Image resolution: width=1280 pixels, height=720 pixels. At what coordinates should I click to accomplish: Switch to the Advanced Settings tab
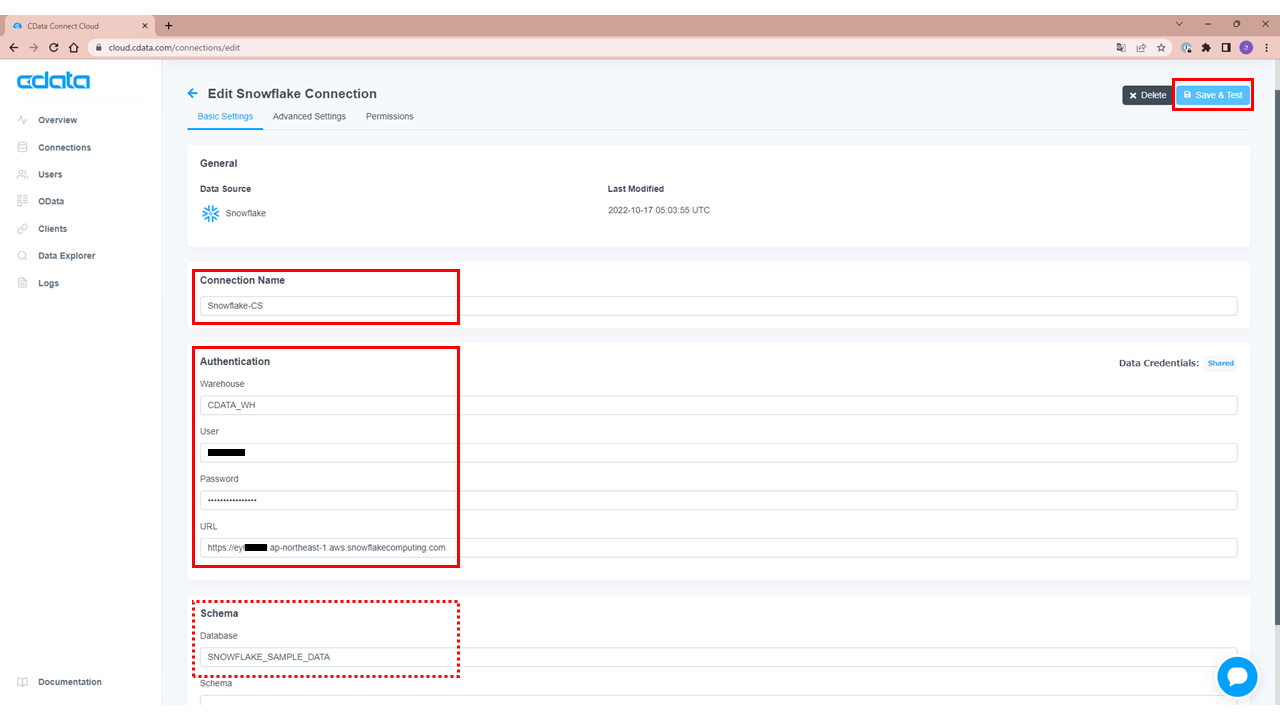click(309, 116)
